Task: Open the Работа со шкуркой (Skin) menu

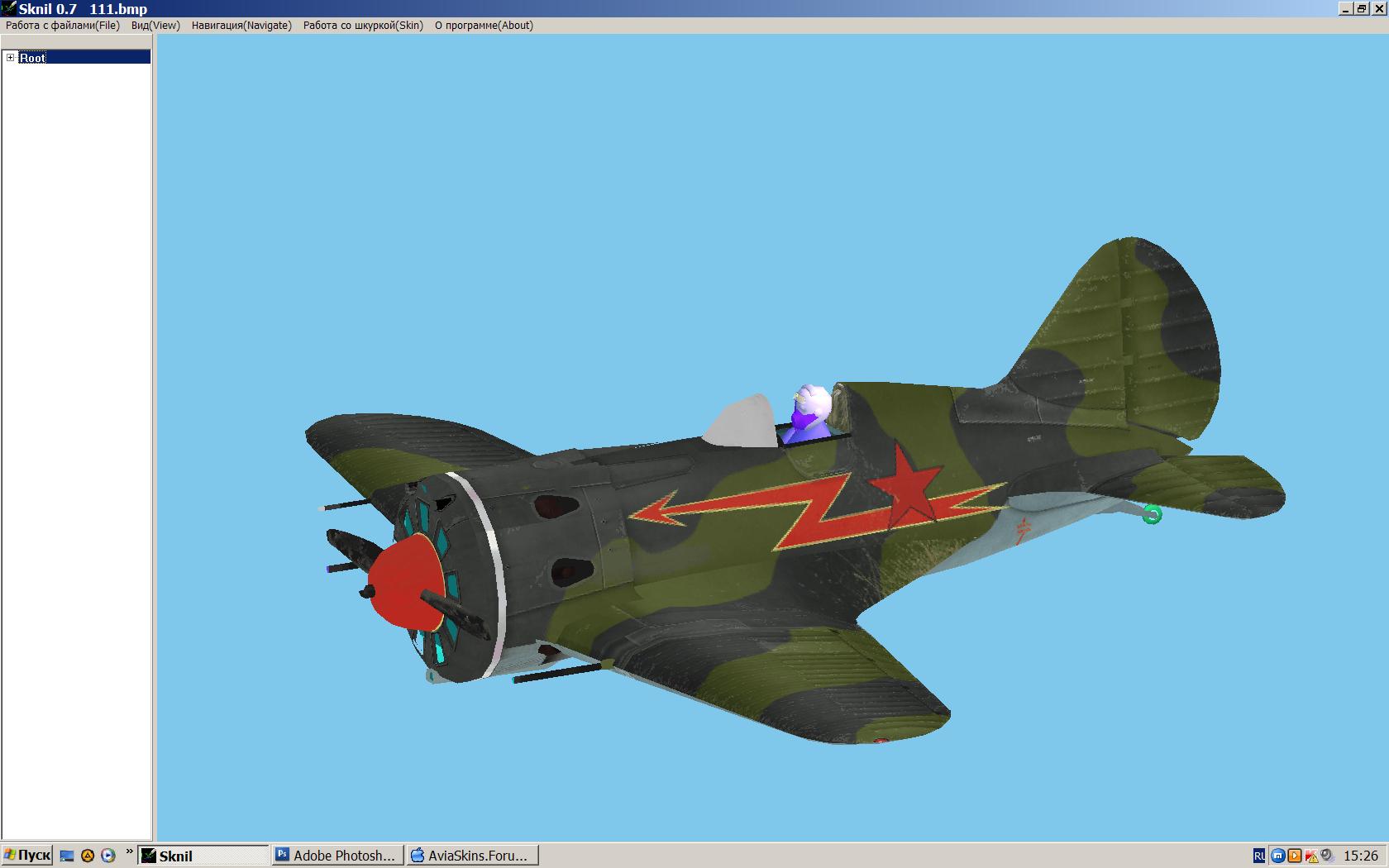Action: click(x=363, y=26)
